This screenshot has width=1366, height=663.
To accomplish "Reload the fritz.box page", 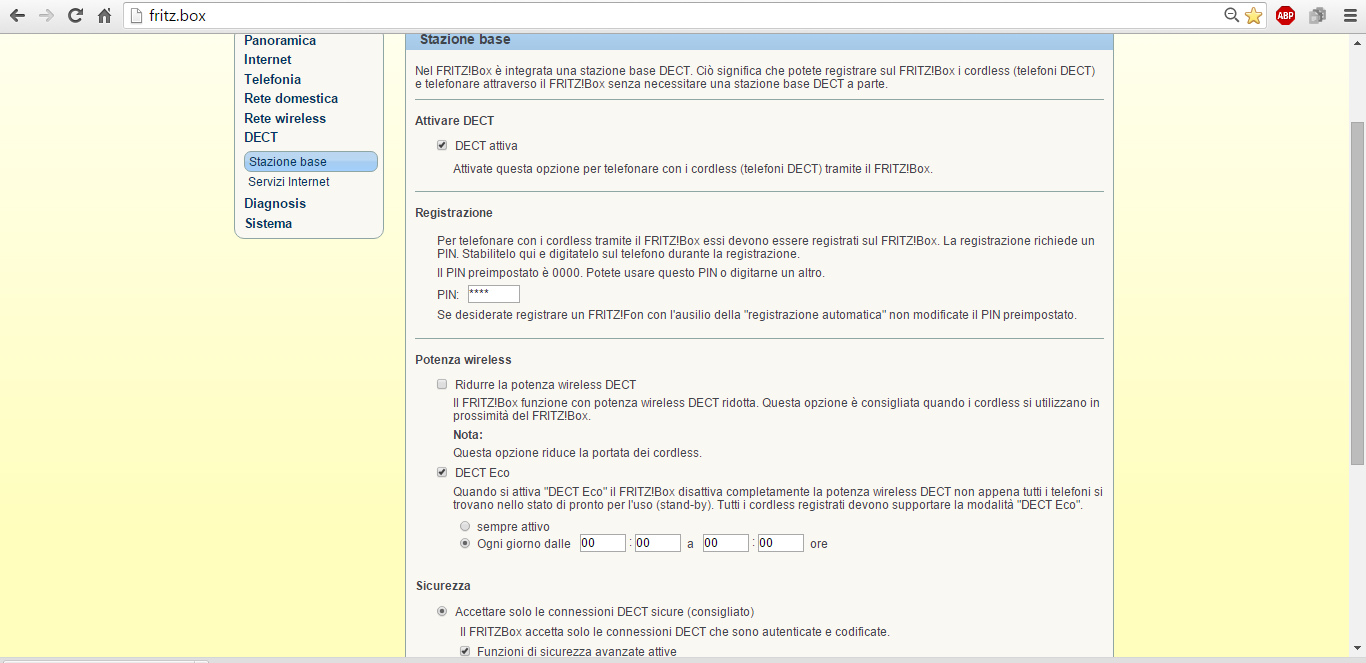I will (75, 16).
